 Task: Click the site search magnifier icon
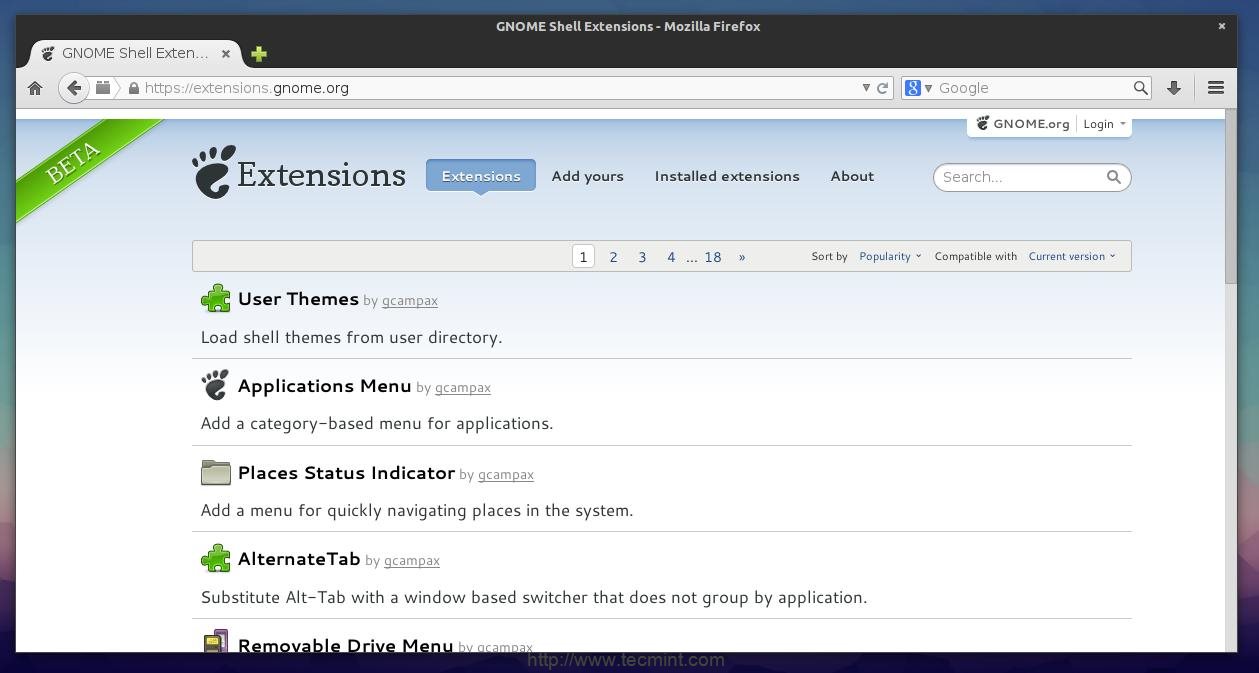pos(1113,177)
